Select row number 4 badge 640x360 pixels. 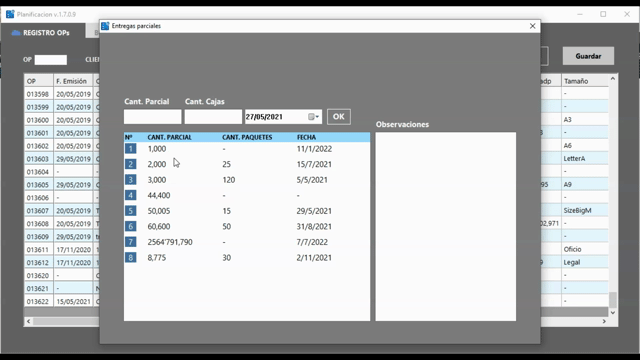pyautogui.click(x=131, y=195)
